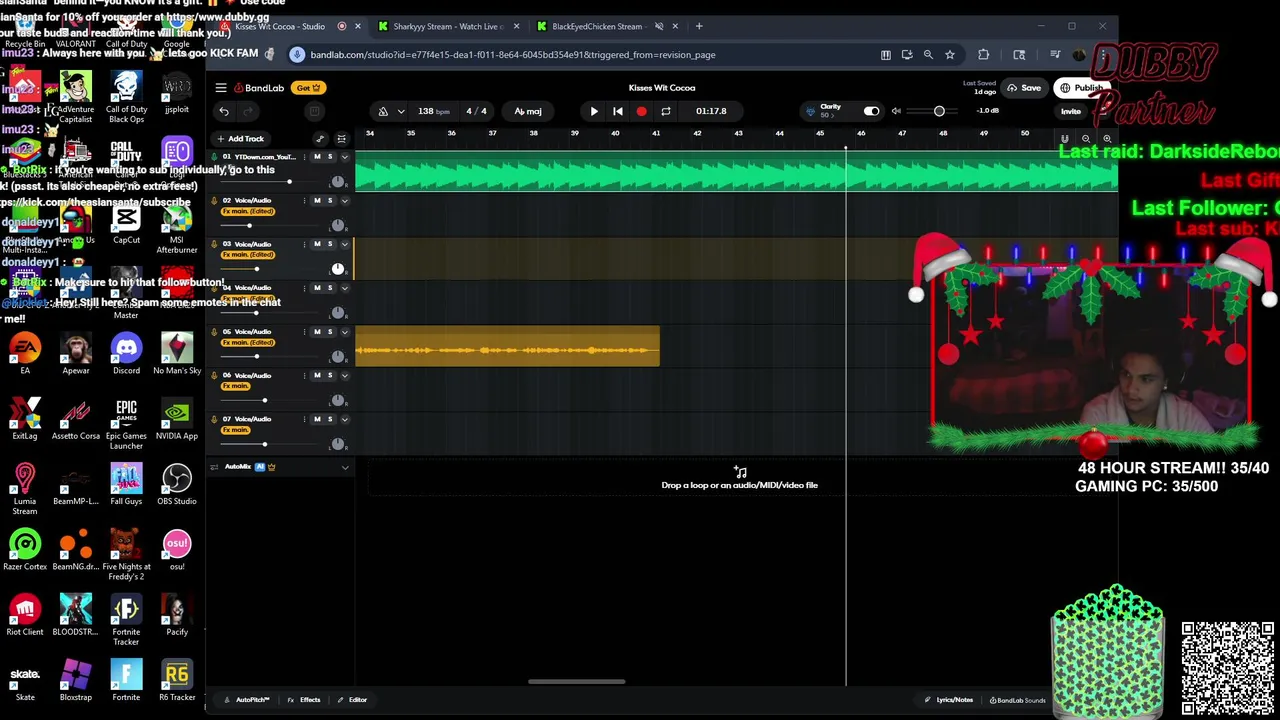Zoom in the timeline with magnifier plus
Viewport: 1280px width, 720px height.
point(1107,139)
